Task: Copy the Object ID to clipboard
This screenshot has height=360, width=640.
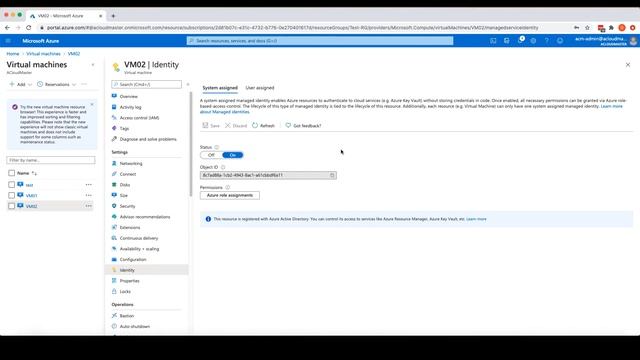Action: tap(332, 175)
